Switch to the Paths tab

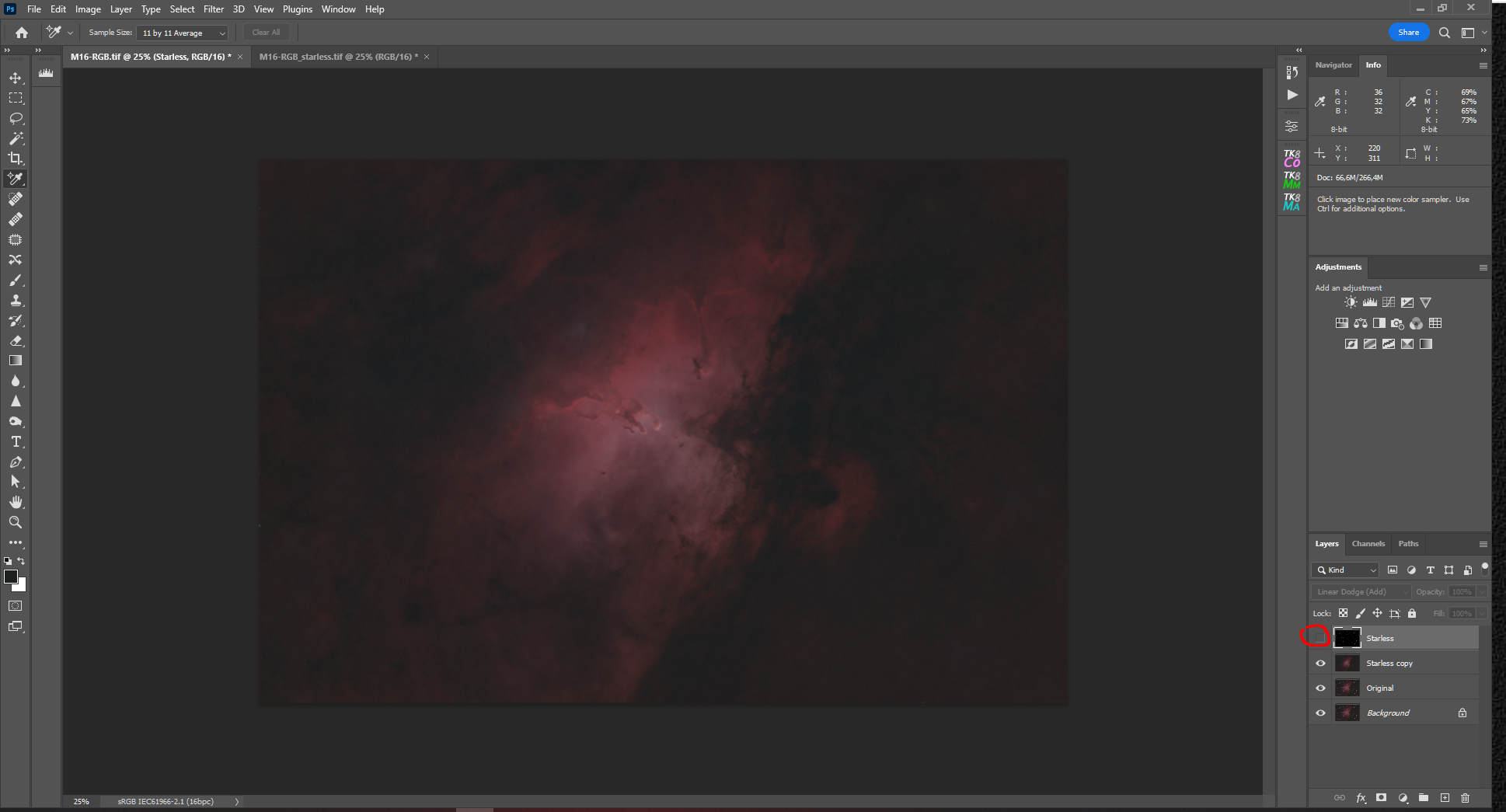1408,544
